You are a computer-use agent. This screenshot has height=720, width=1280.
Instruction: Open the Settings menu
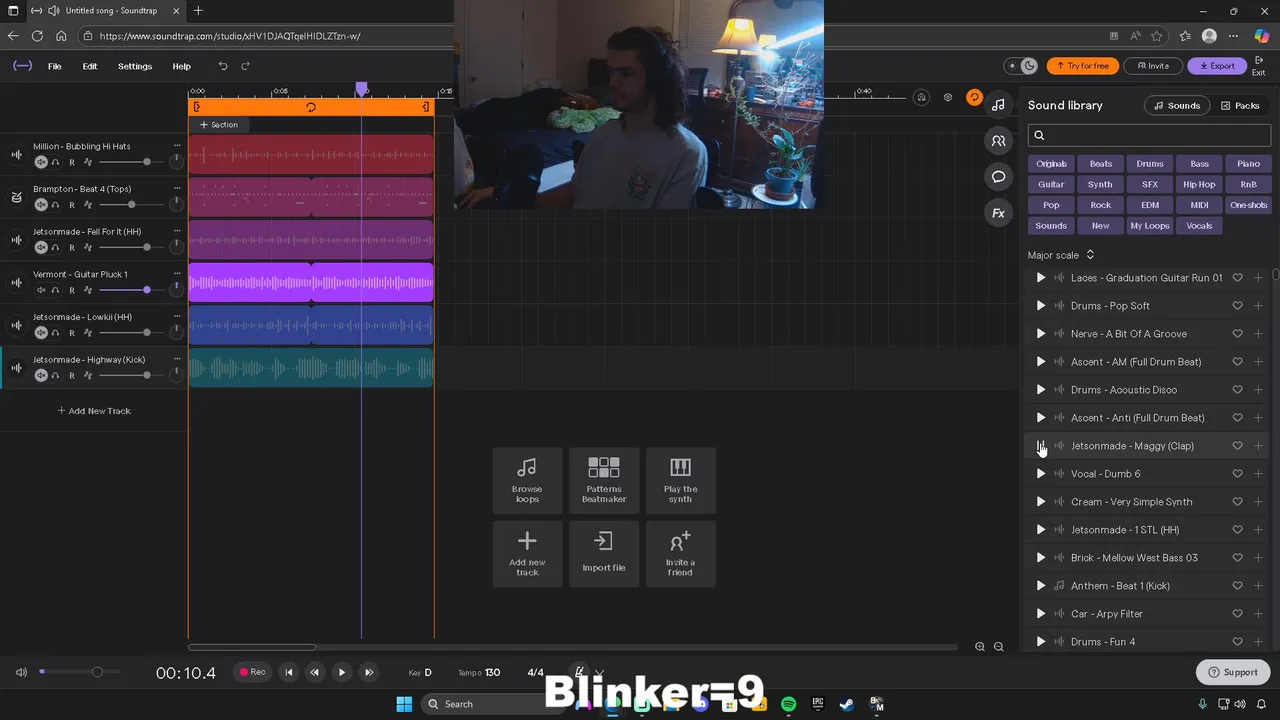click(135, 66)
